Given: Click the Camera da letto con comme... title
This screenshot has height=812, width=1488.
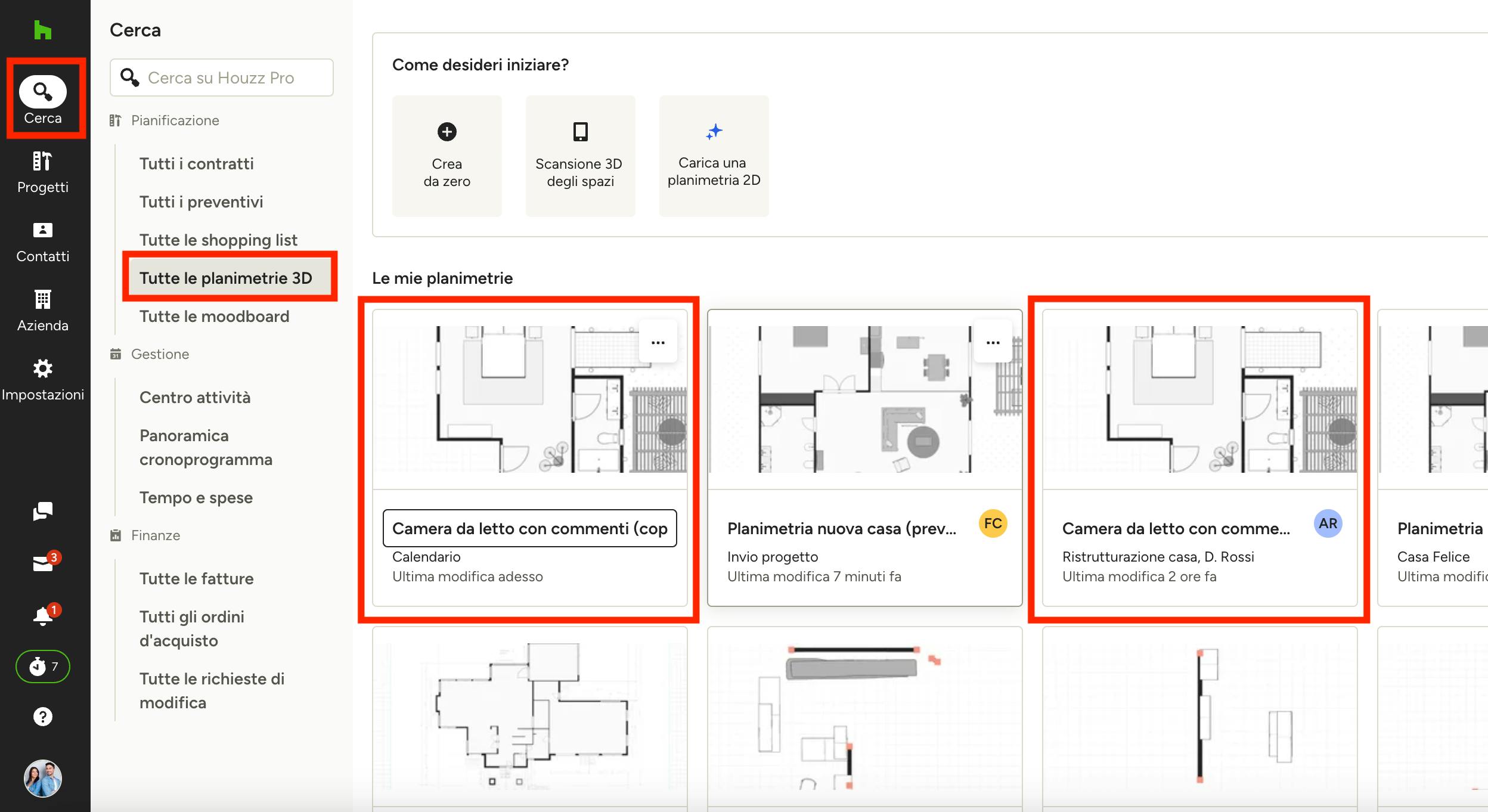Looking at the screenshot, I should pyautogui.click(x=1176, y=528).
